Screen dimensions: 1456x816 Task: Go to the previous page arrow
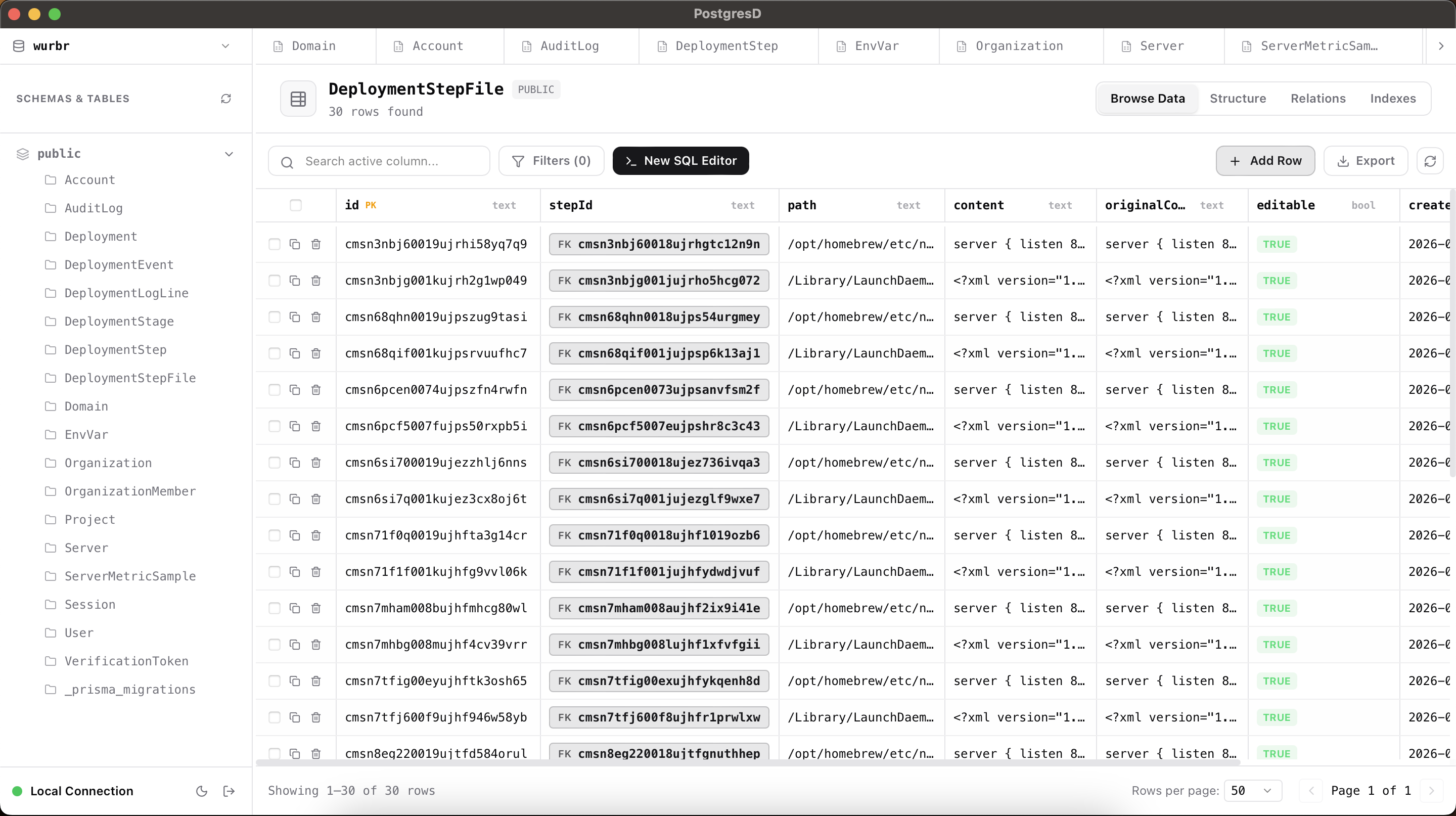1311,791
